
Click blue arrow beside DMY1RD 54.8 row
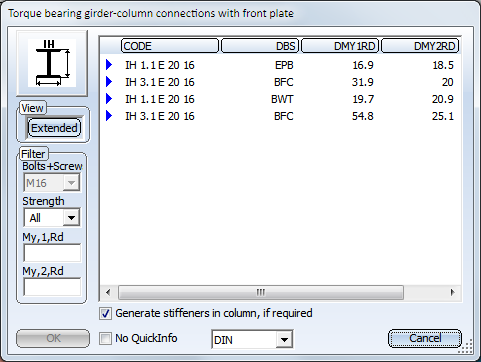click(x=109, y=116)
